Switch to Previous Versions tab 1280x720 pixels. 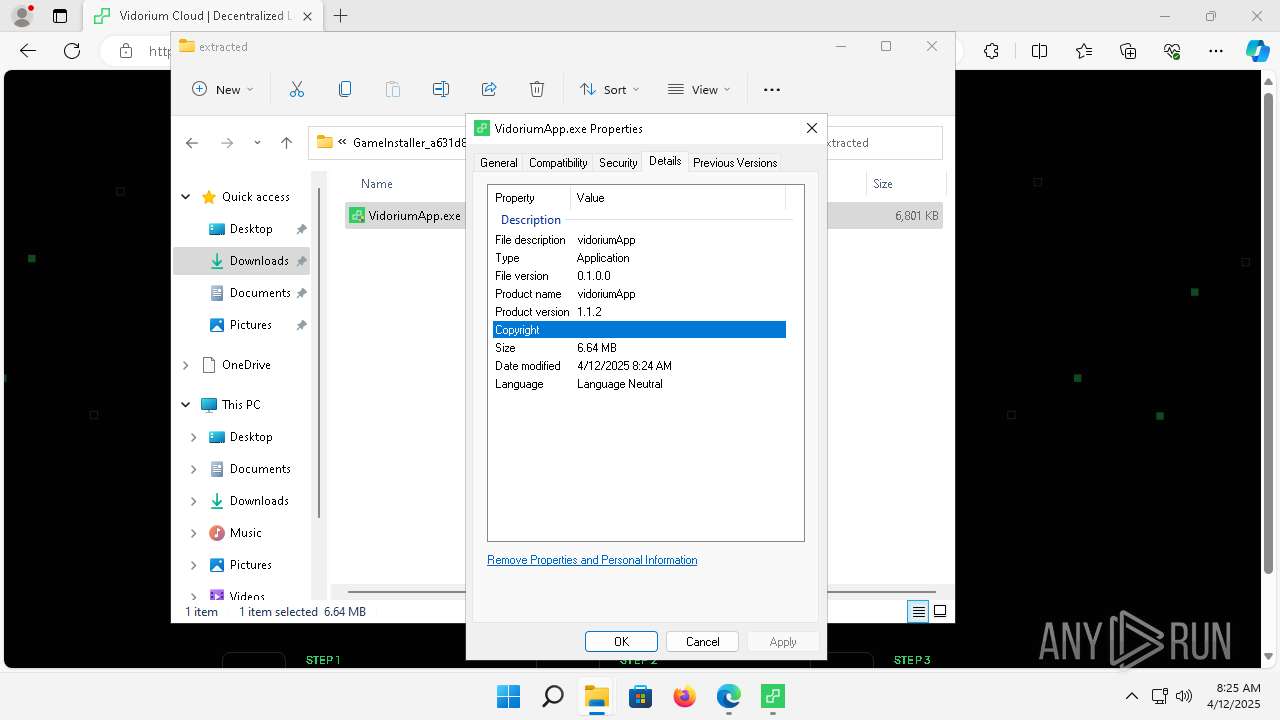coord(735,163)
